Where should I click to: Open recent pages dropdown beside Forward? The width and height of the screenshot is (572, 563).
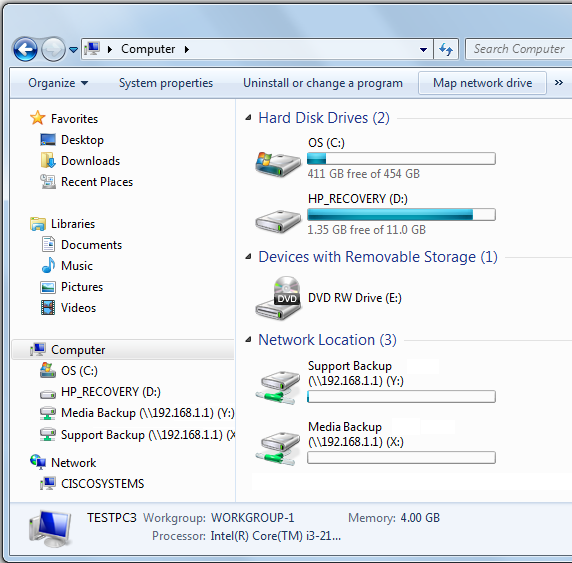coord(73,49)
